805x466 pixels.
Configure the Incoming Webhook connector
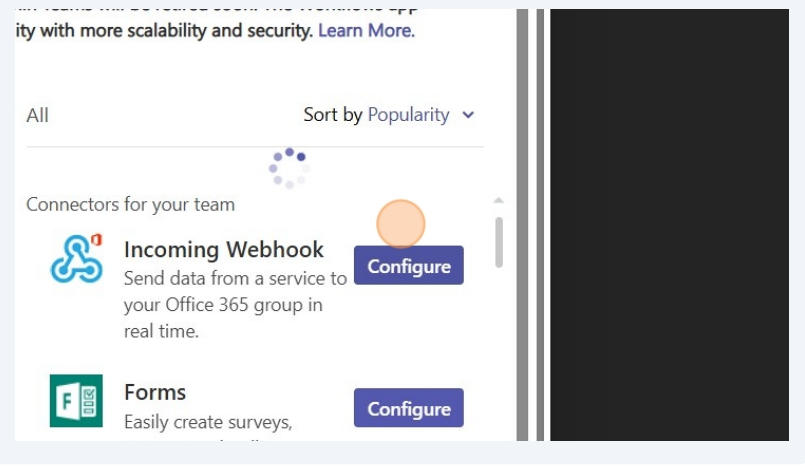coord(408,266)
